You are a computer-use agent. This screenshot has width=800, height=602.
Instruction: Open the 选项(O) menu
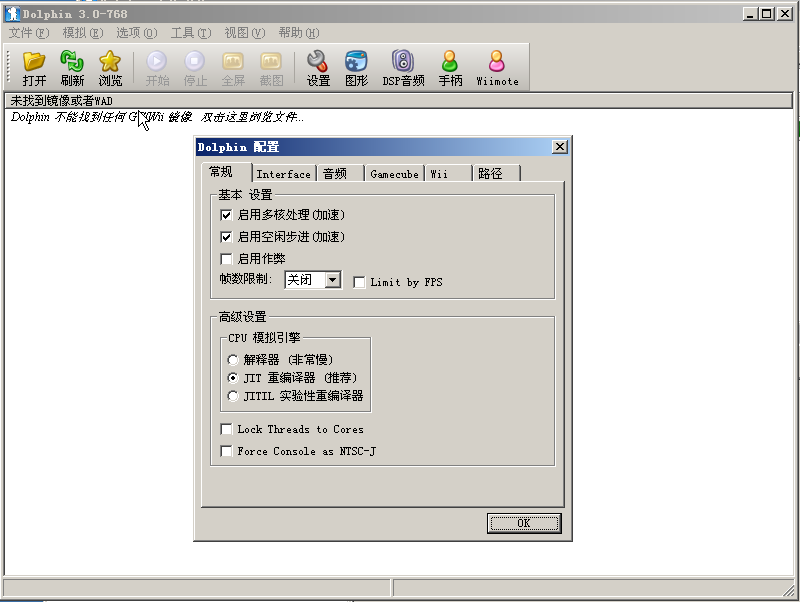tap(137, 33)
